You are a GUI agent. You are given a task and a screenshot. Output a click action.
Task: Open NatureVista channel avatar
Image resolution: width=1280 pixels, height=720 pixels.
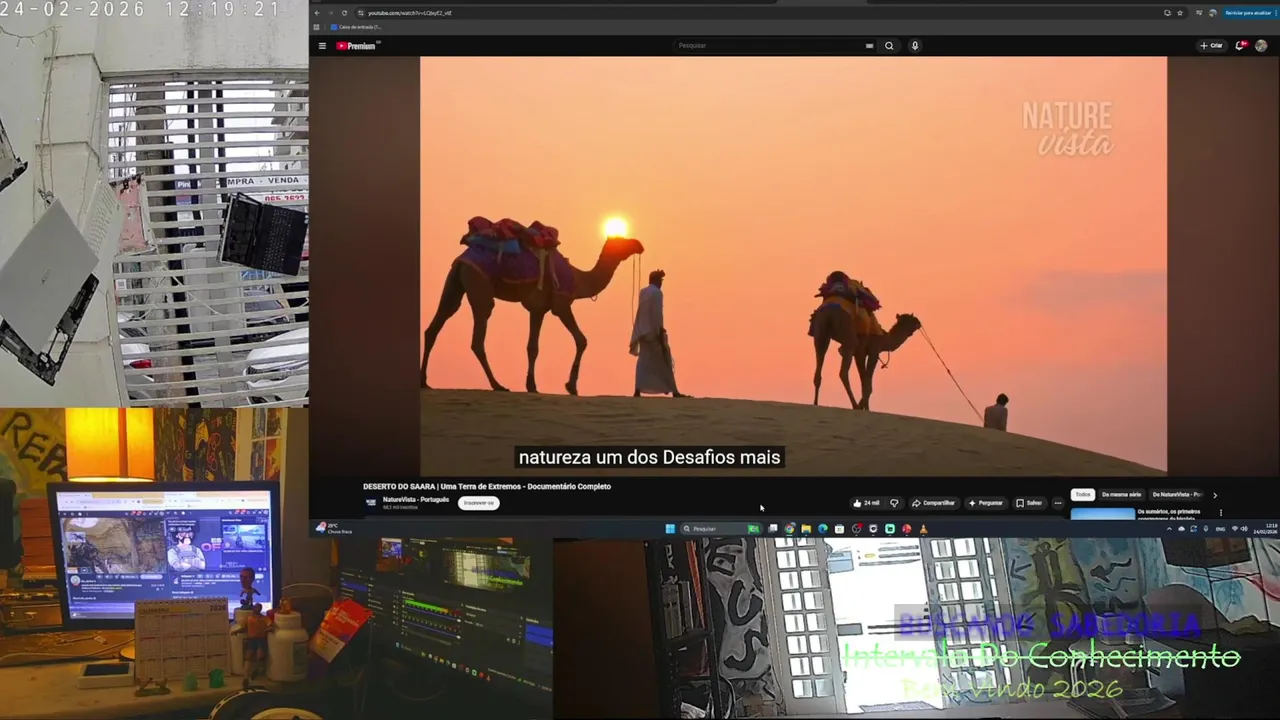[x=371, y=503]
